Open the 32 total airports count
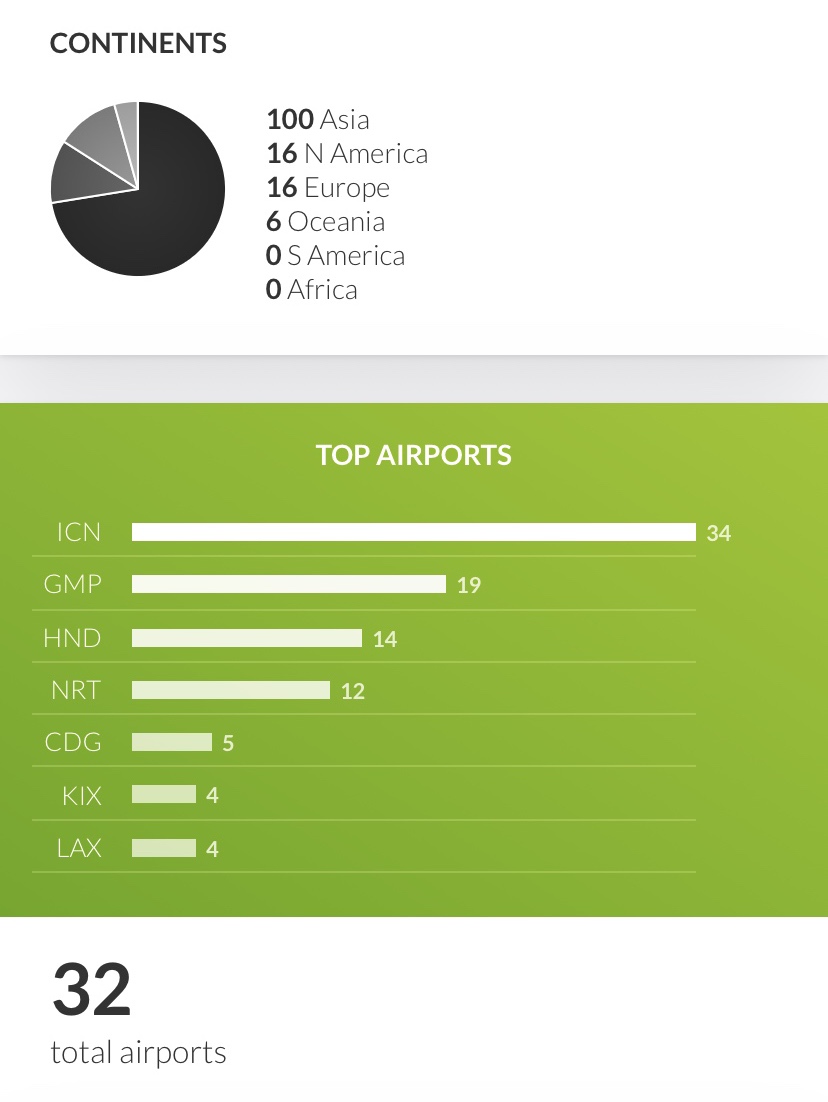Image resolution: width=828 pixels, height=1102 pixels. pyautogui.click(x=92, y=990)
